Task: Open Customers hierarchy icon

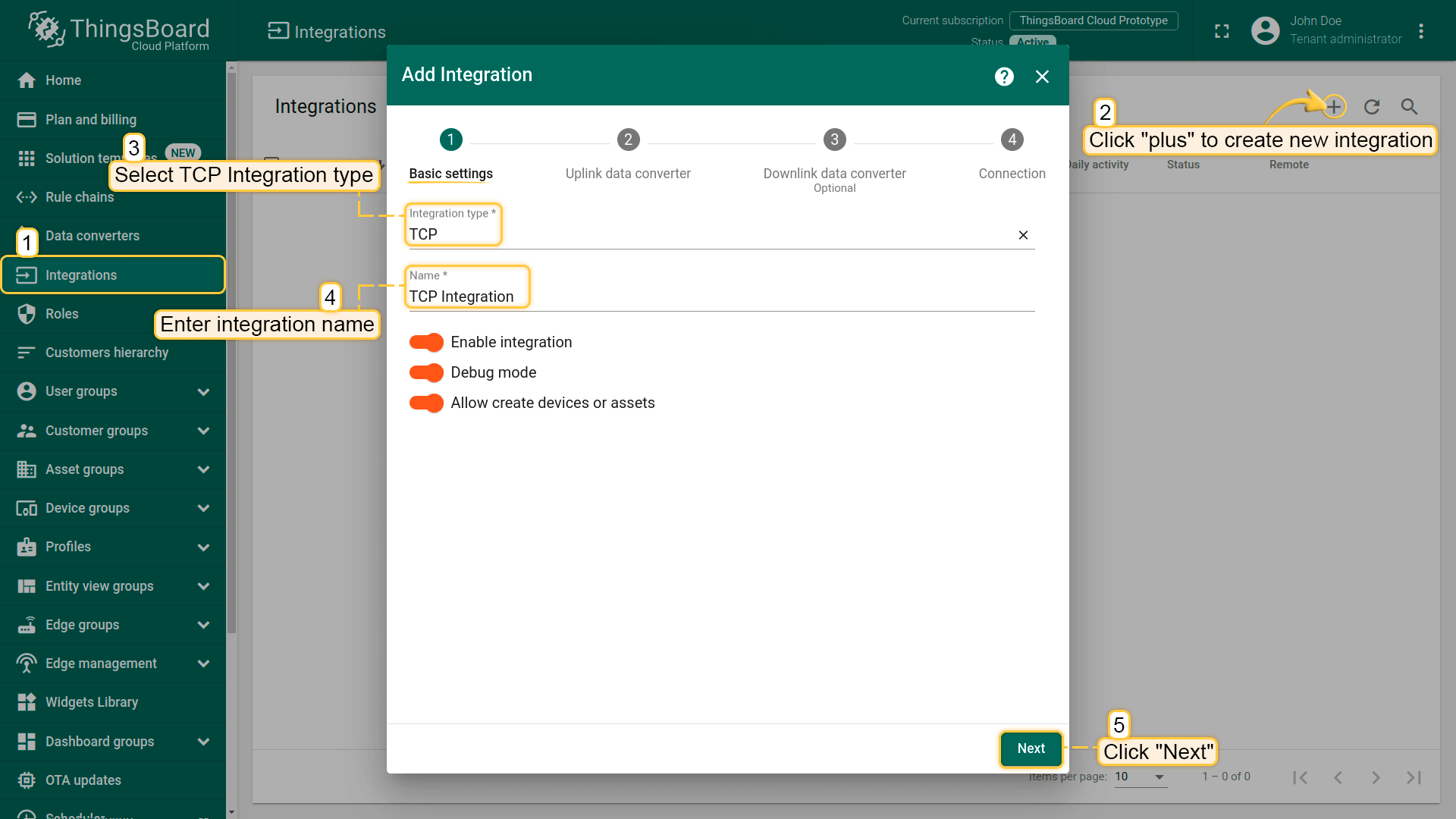Action: point(27,353)
